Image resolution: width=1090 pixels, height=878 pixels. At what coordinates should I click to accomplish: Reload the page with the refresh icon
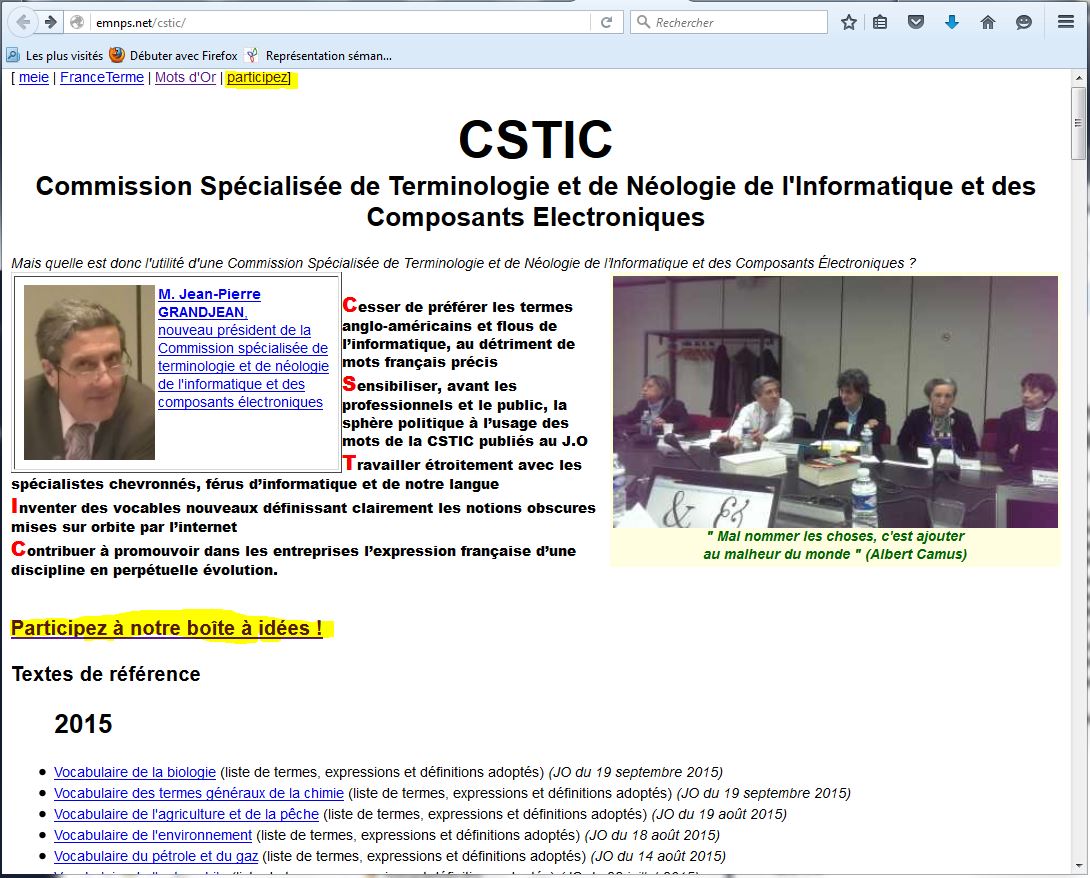pyautogui.click(x=606, y=22)
